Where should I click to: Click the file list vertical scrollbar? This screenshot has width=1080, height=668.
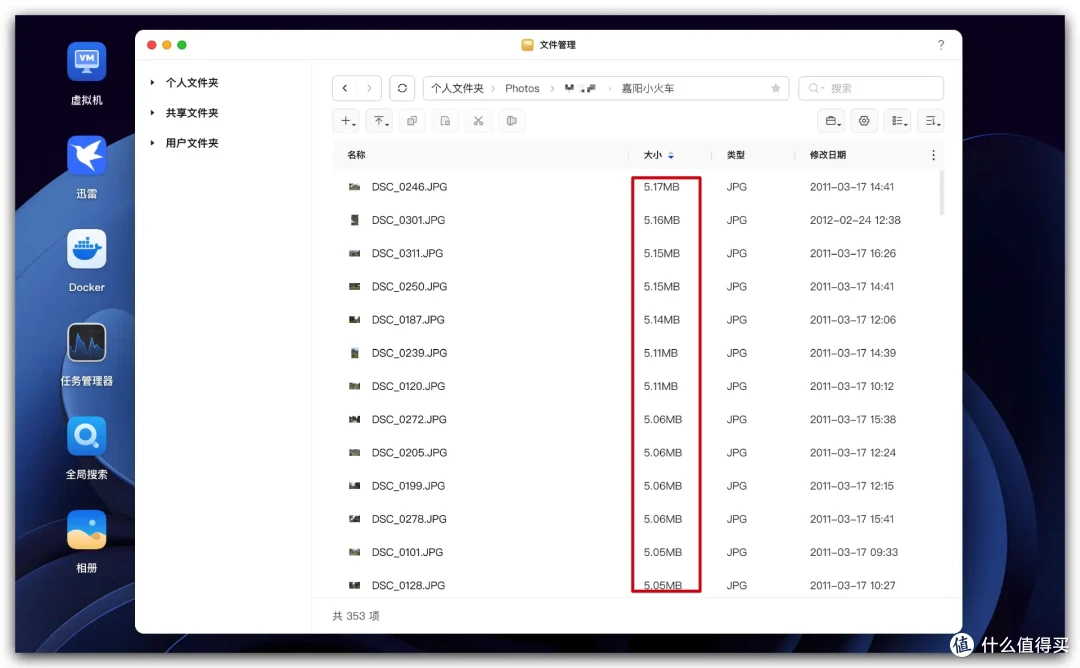[941, 193]
